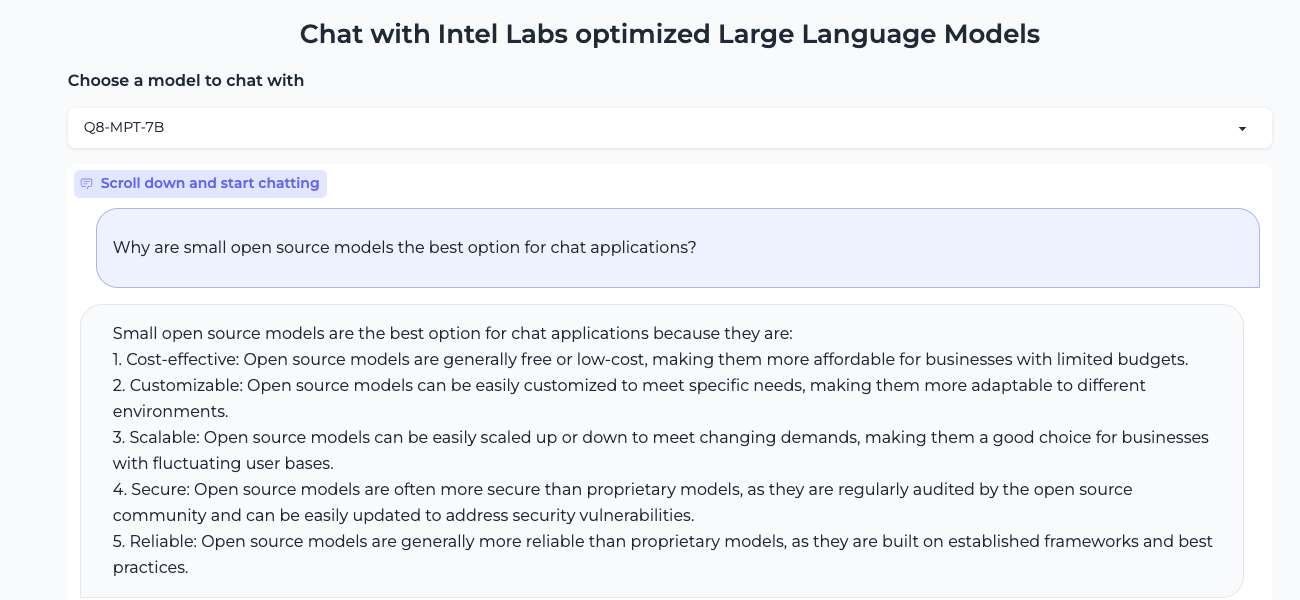This screenshot has width=1300, height=600.
Task: Click the chat bubble icon beside Scroll down
Action: pyautogui.click(x=87, y=184)
